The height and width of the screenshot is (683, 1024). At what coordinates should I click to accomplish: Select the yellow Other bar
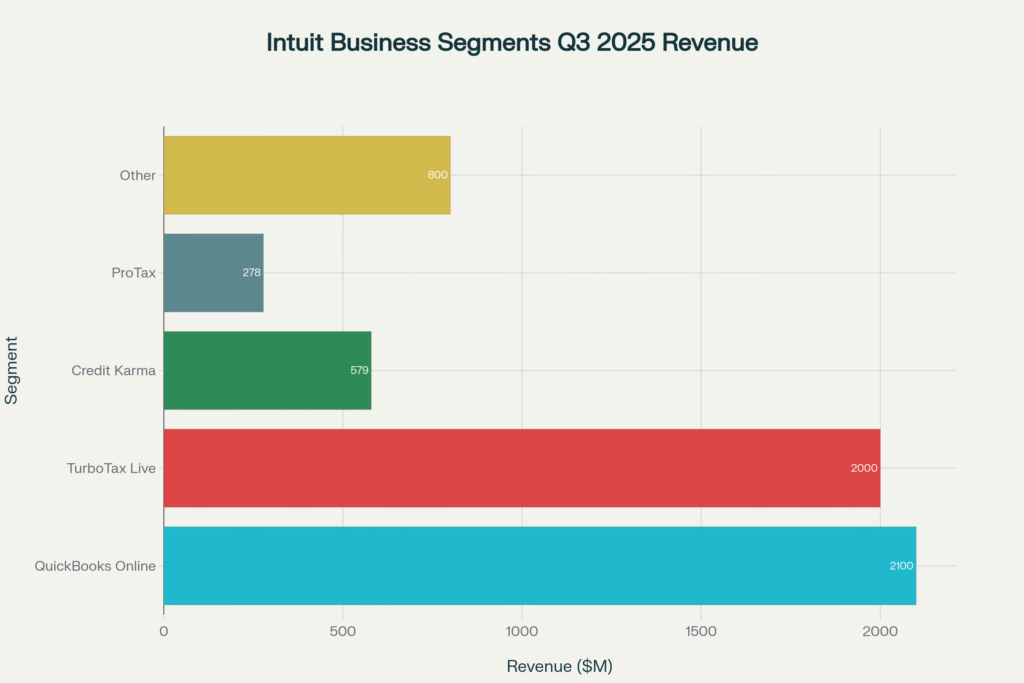(x=307, y=175)
